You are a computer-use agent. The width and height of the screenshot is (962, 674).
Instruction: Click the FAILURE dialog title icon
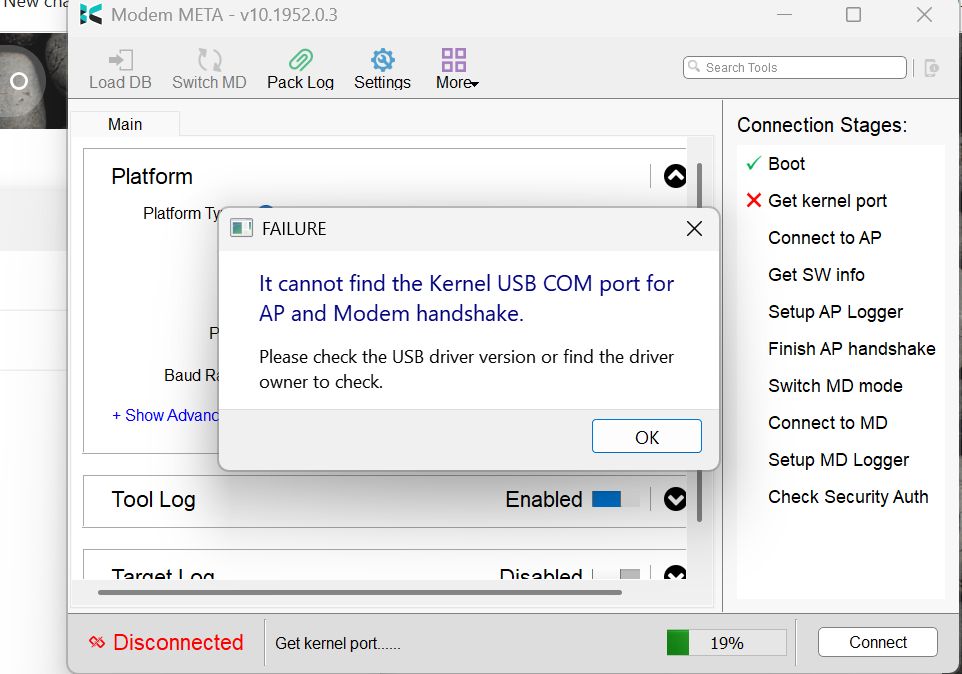point(241,229)
